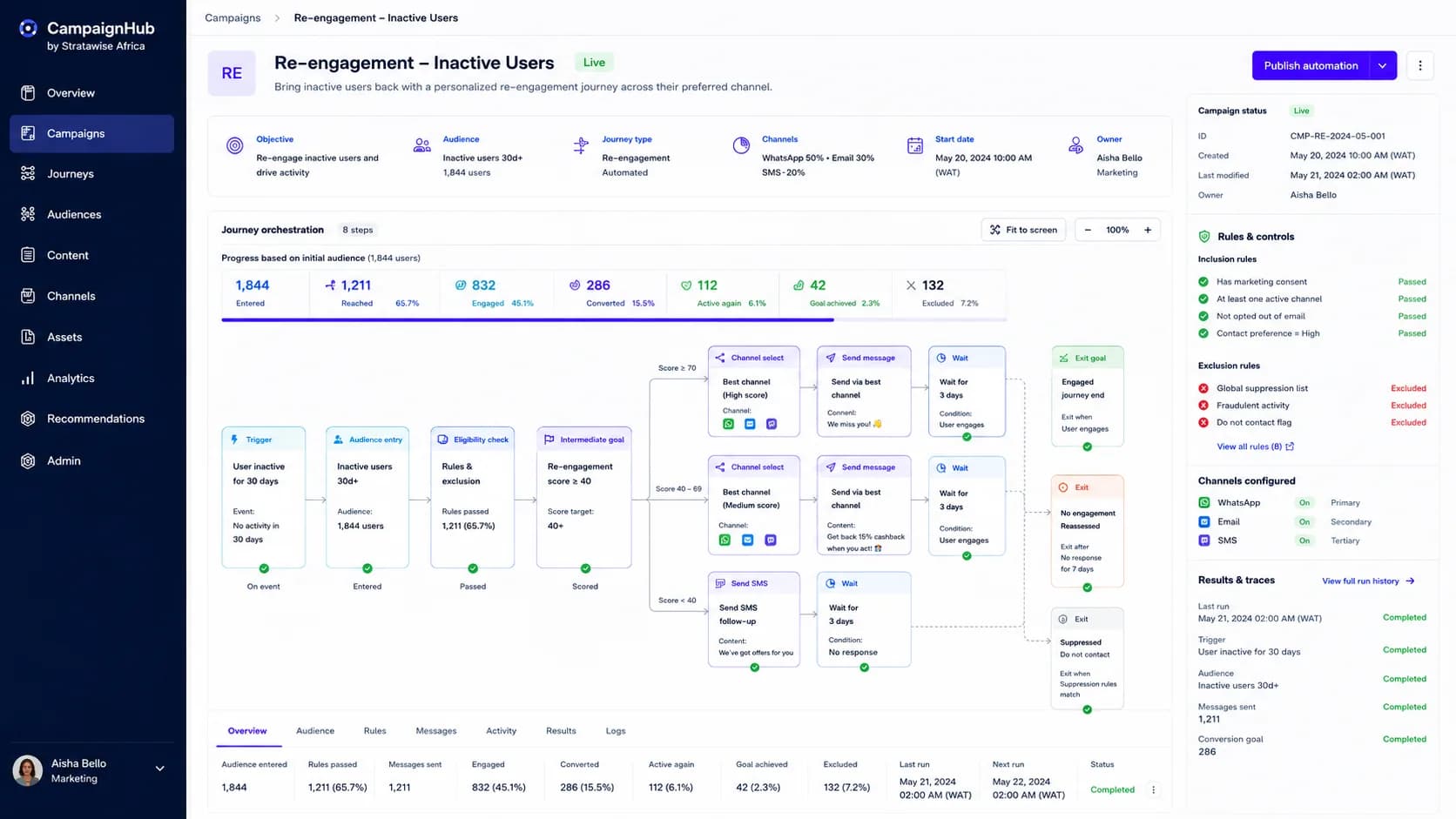Open the Overview sidebar icon
This screenshot has width=1456, height=819.
(x=28, y=93)
